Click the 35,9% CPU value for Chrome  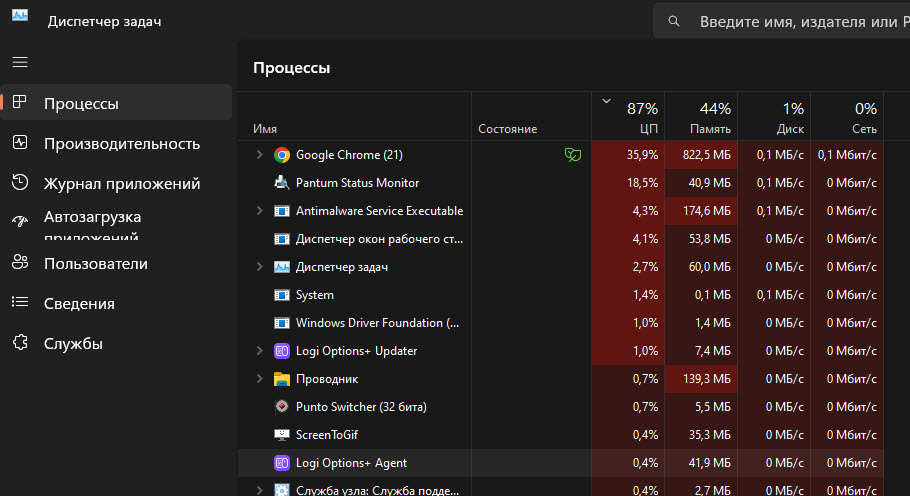(x=642, y=155)
